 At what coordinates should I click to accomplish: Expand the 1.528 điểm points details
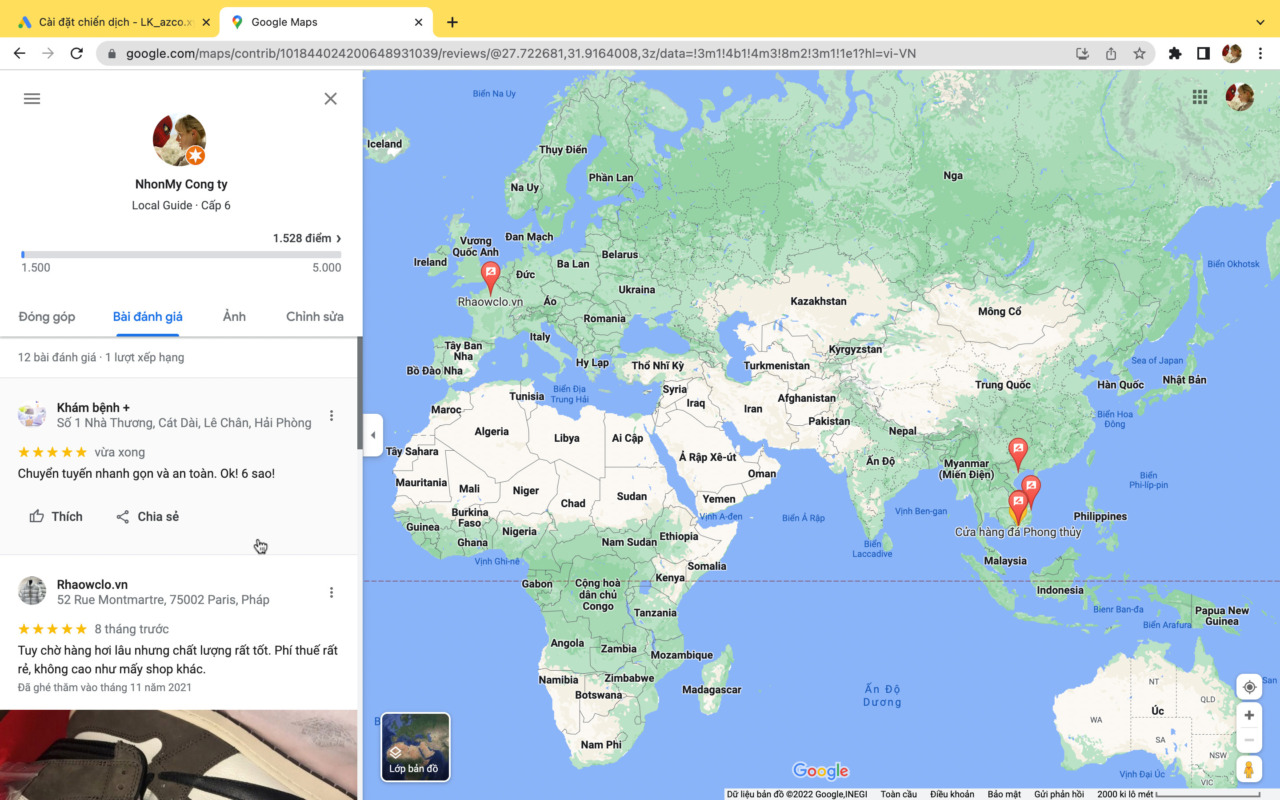coord(307,238)
